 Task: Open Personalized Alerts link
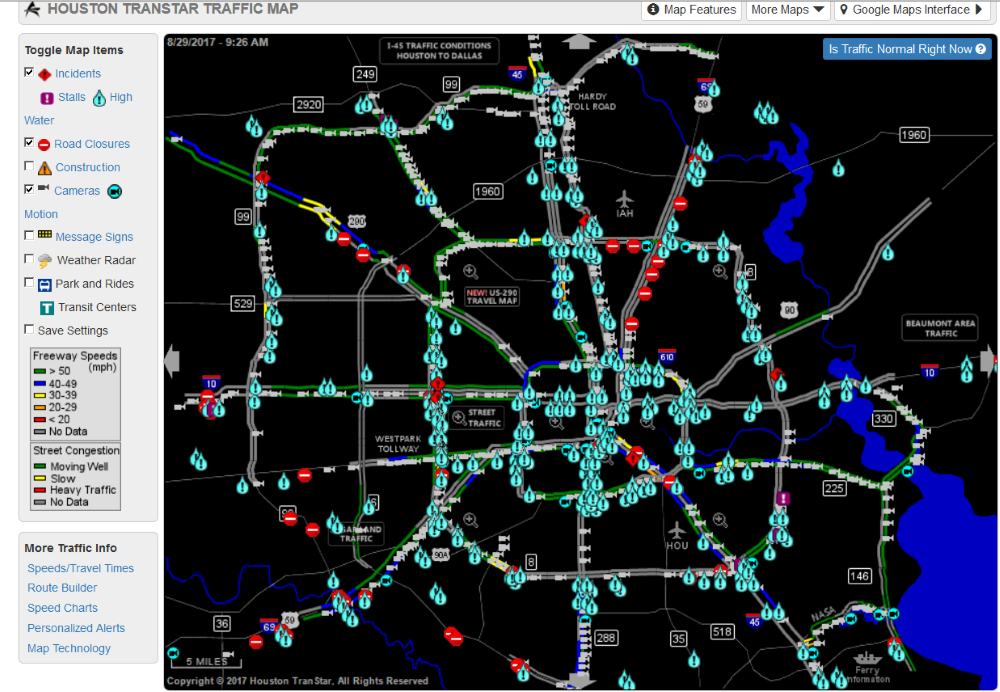pos(76,628)
